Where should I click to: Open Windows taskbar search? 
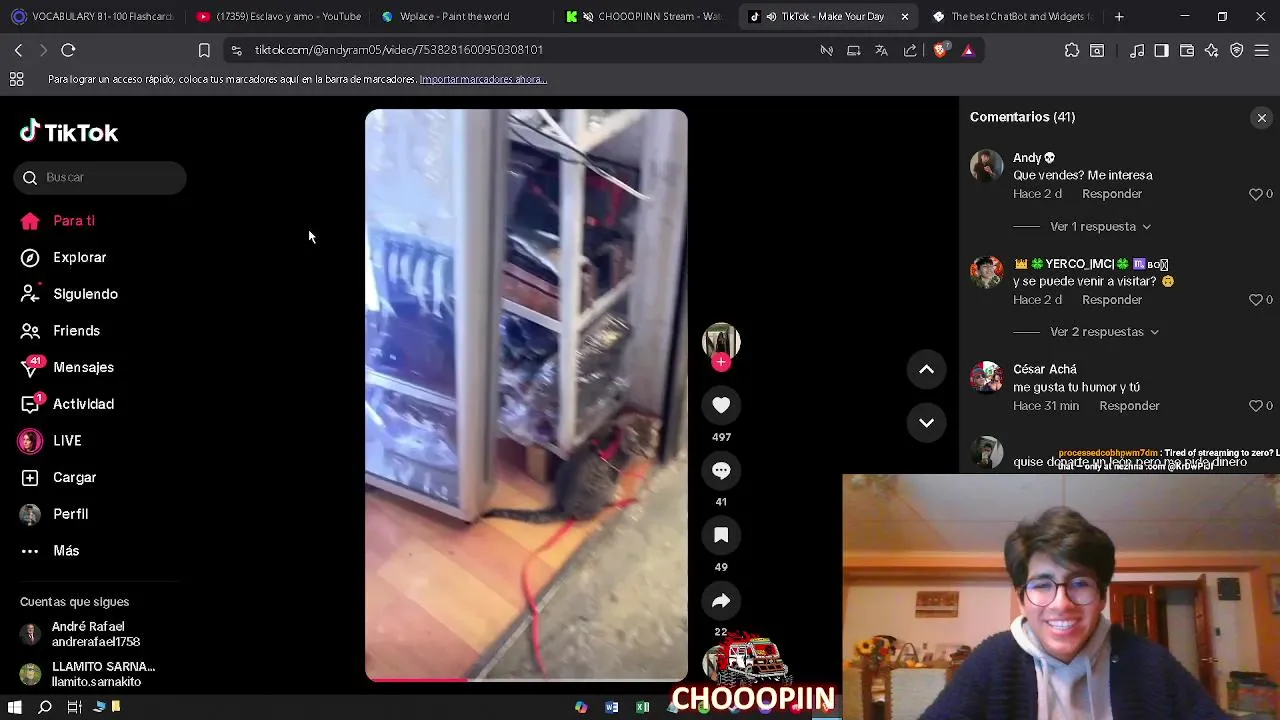[45, 707]
